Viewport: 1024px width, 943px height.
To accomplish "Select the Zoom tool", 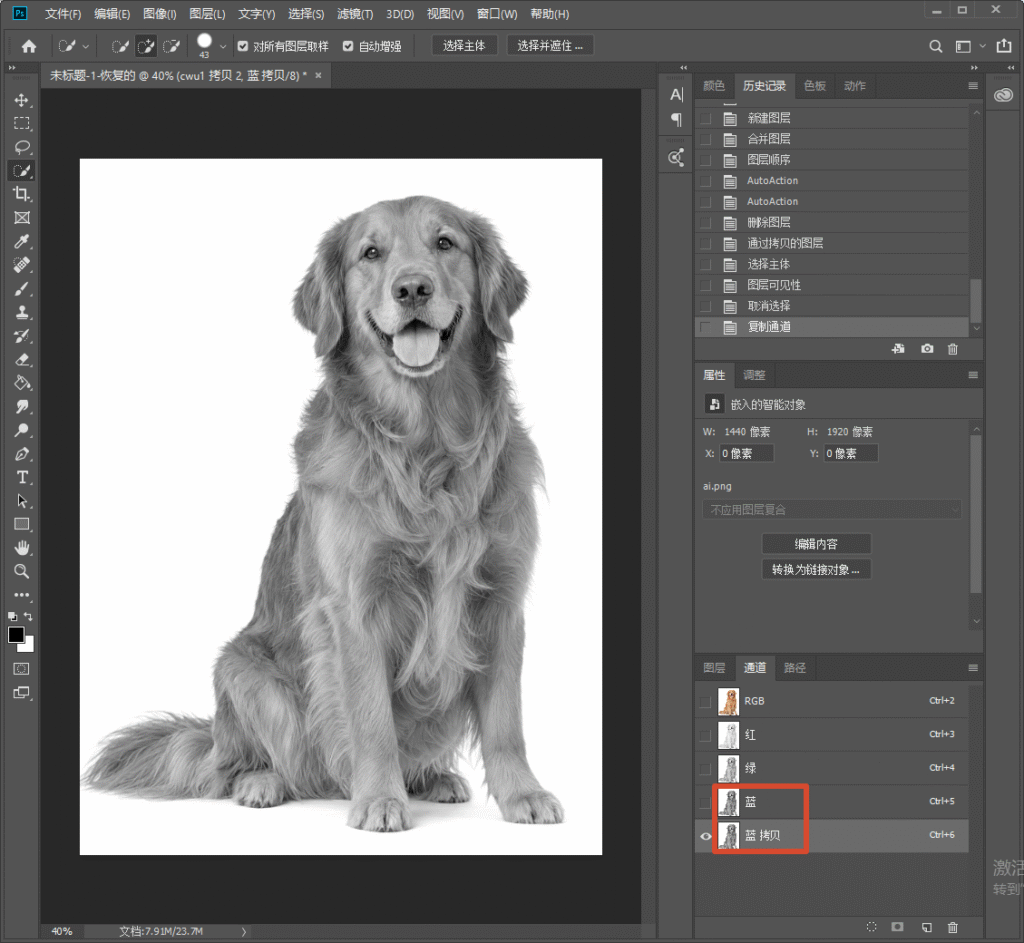I will point(22,571).
